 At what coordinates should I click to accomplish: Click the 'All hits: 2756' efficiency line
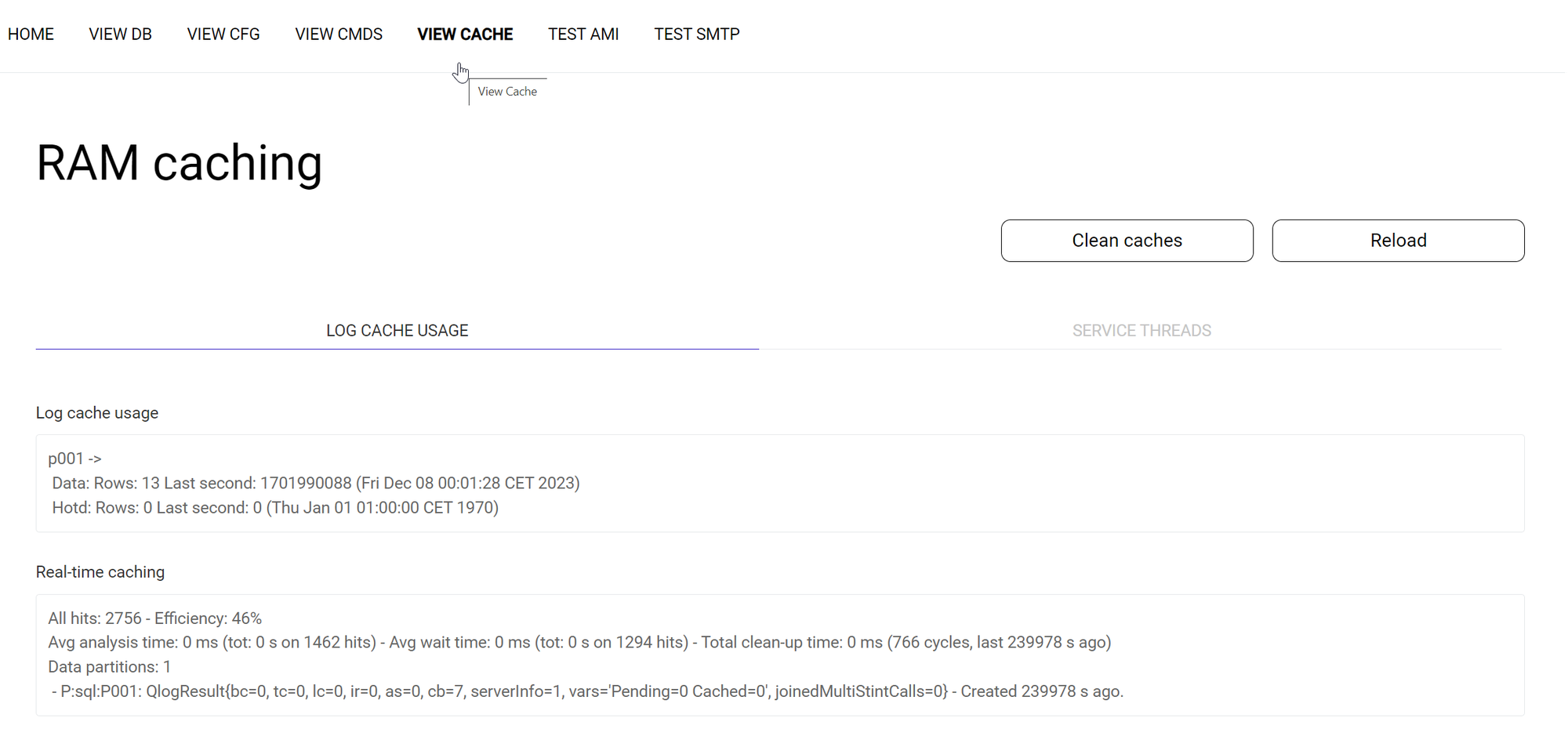click(155, 618)
